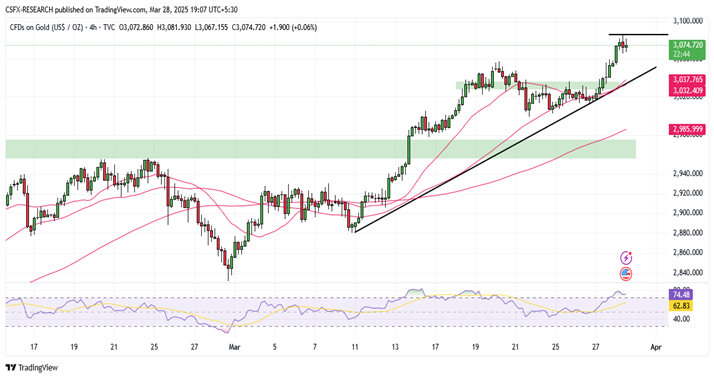714x379 pixels.
Task: Select the short black horizontal resistance line
Action: click(x=638, y=34)
